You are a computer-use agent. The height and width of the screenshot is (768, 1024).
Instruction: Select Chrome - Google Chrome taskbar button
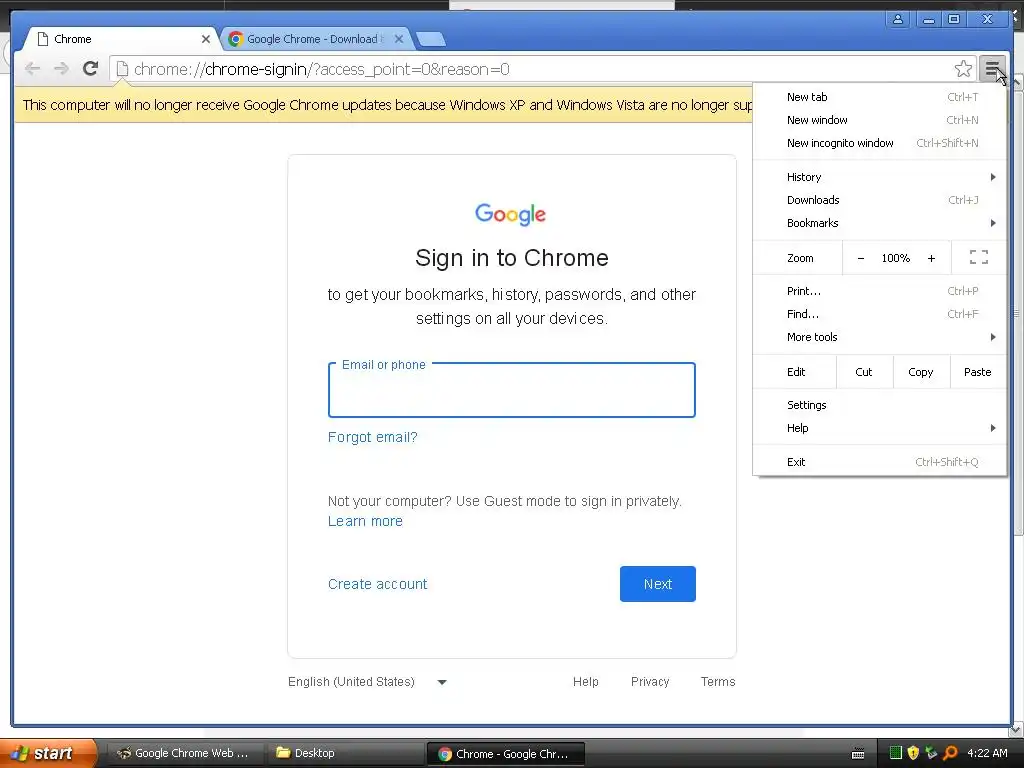click(x=505, y=754)
